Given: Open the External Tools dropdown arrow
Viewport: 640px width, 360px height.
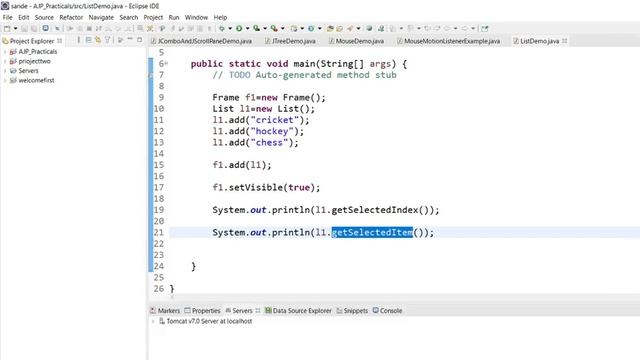Looking at the screenshot, I should 282,29.
